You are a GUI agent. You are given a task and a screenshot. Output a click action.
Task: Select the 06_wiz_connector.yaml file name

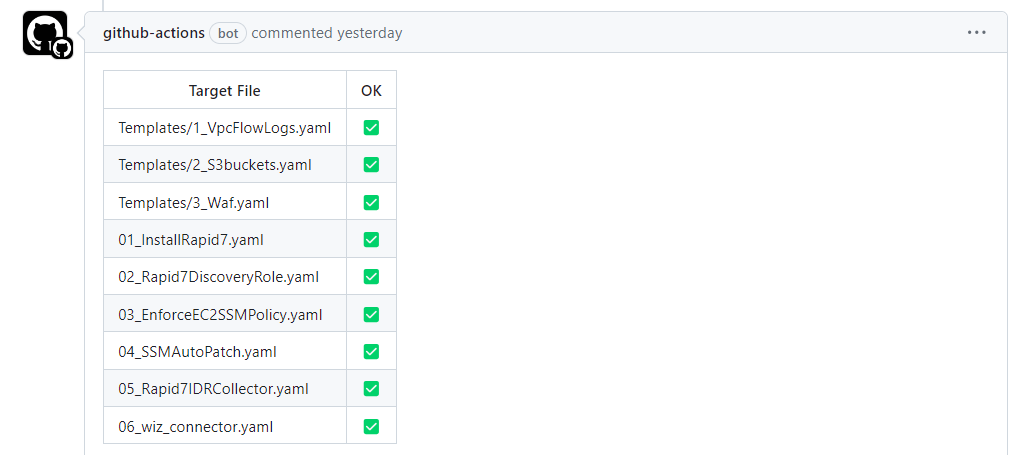195,427
